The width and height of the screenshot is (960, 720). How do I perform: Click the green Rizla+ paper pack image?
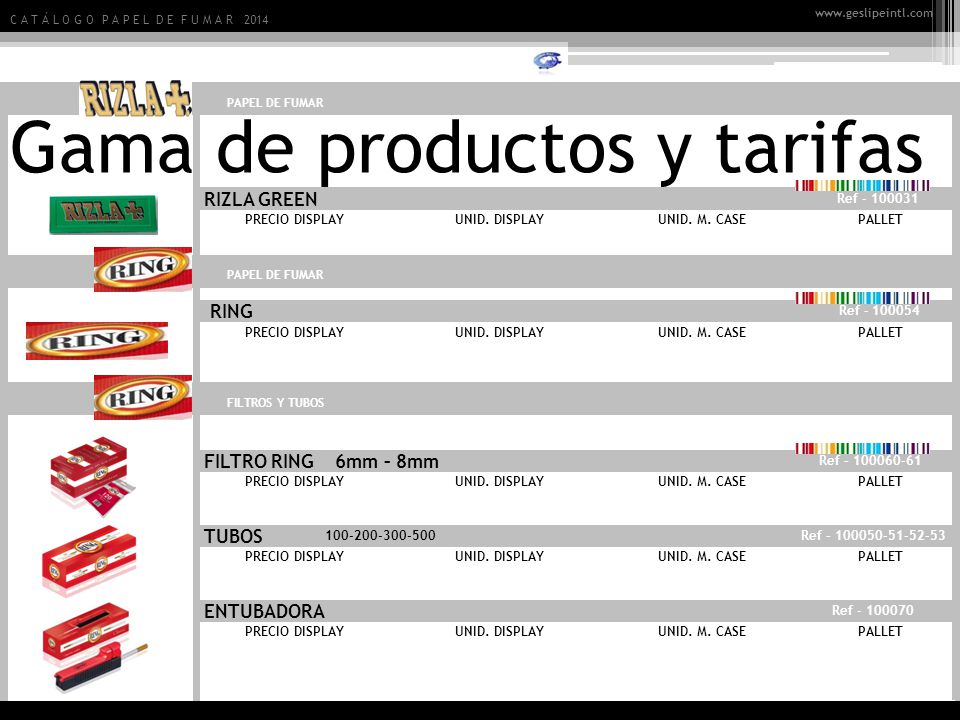tap(103, 214)
